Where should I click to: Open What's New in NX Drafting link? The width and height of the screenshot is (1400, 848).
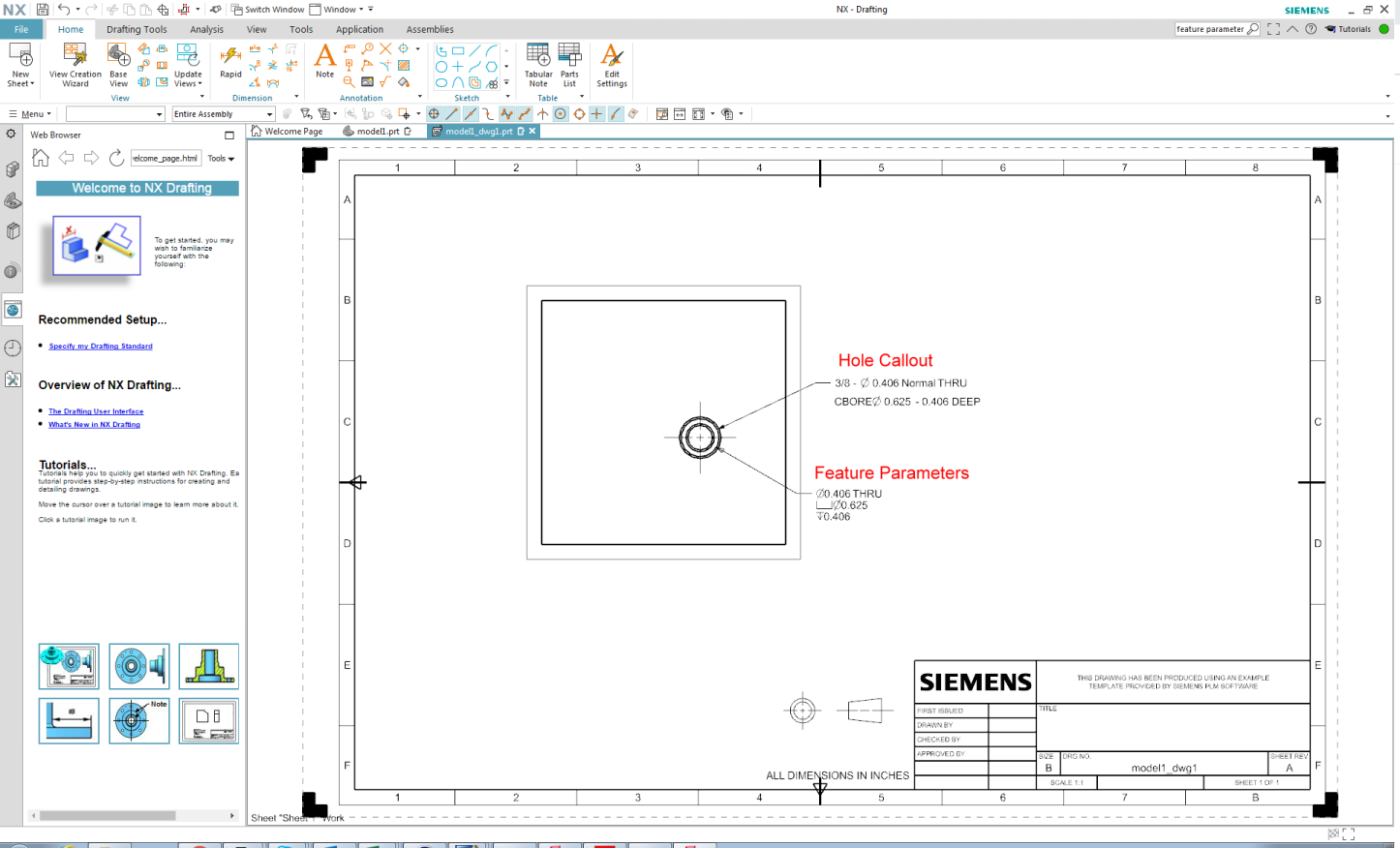94,424
